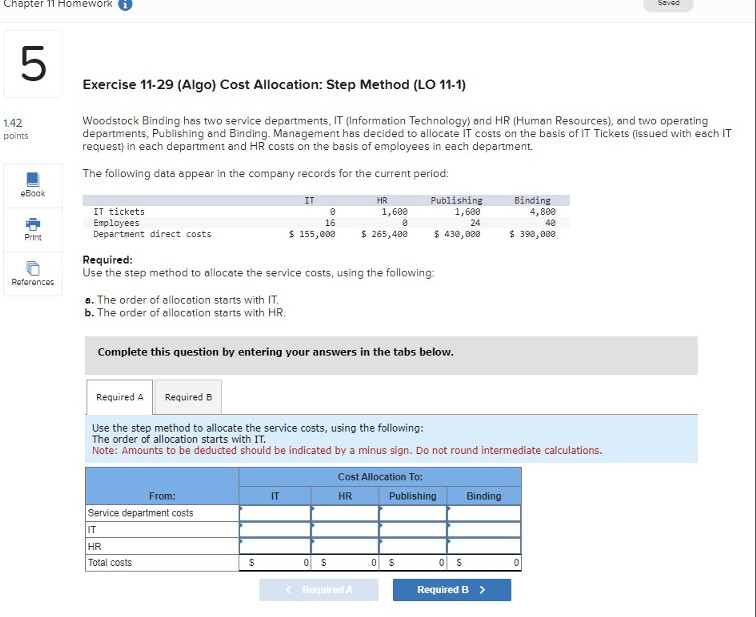Select Service department costs Binding input cell
The width and height of the screenshot is (756, 617).
(484, 513)
